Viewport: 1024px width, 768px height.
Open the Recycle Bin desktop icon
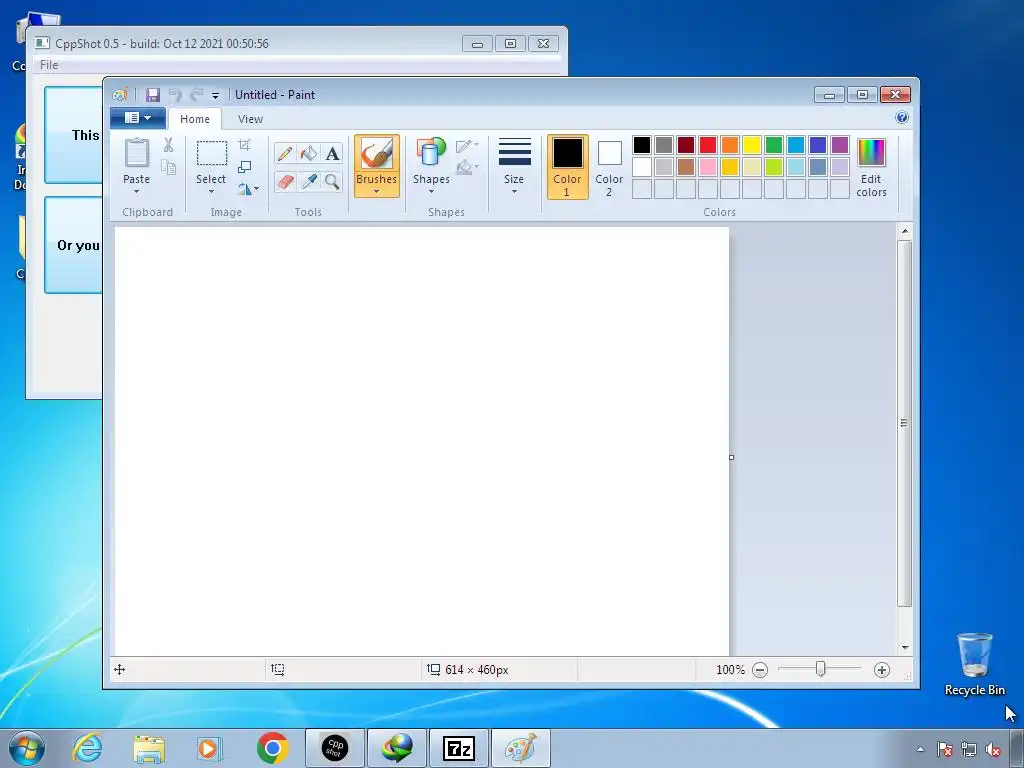click(x=974, y=663)
